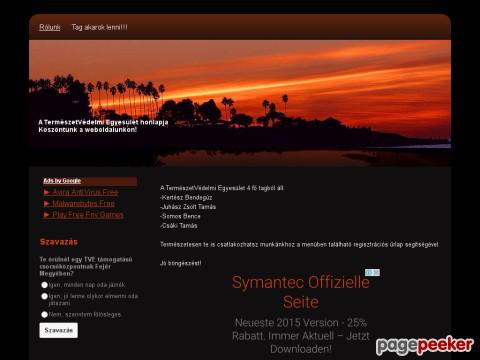Select 'Nem, szerintem fölösleges' poll option
Image resolution: width=480 pixels, height=360 pixels.
click(44, 314)
